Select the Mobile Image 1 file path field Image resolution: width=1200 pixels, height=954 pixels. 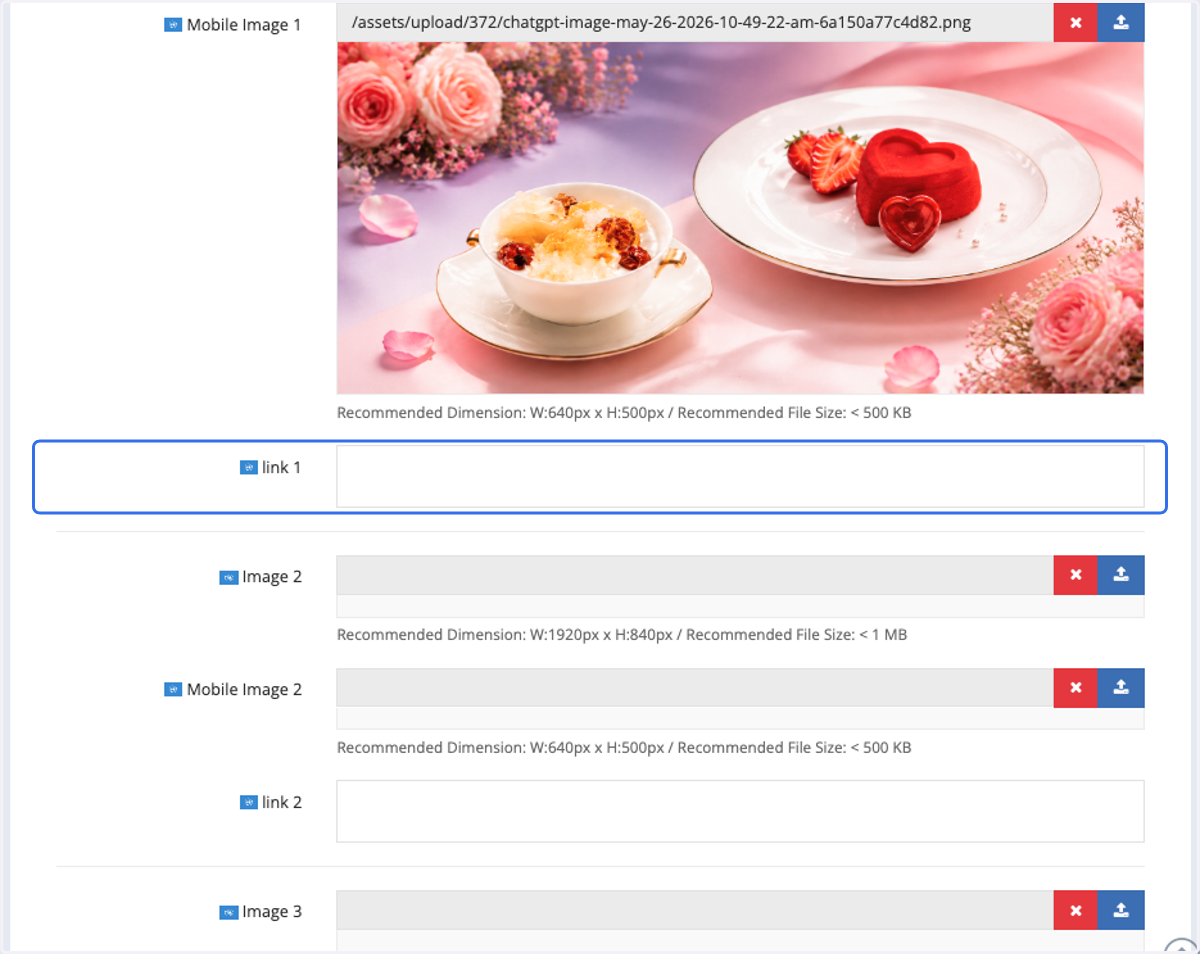[695, 22]
